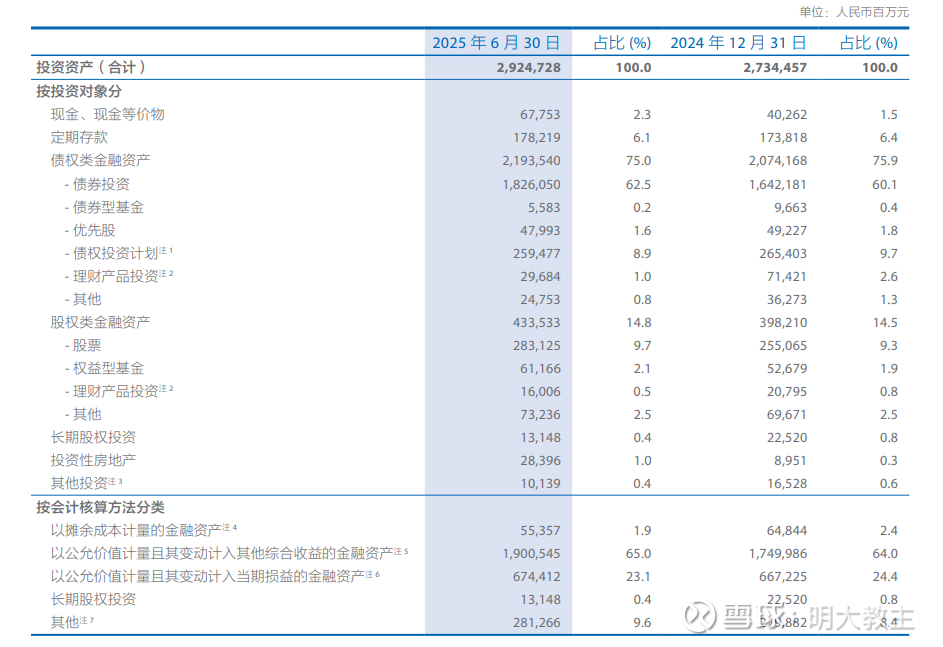This screenshot has height=647, width=943.
Task: Select the cell showing 67,753
Action: (x=540, y=115)
